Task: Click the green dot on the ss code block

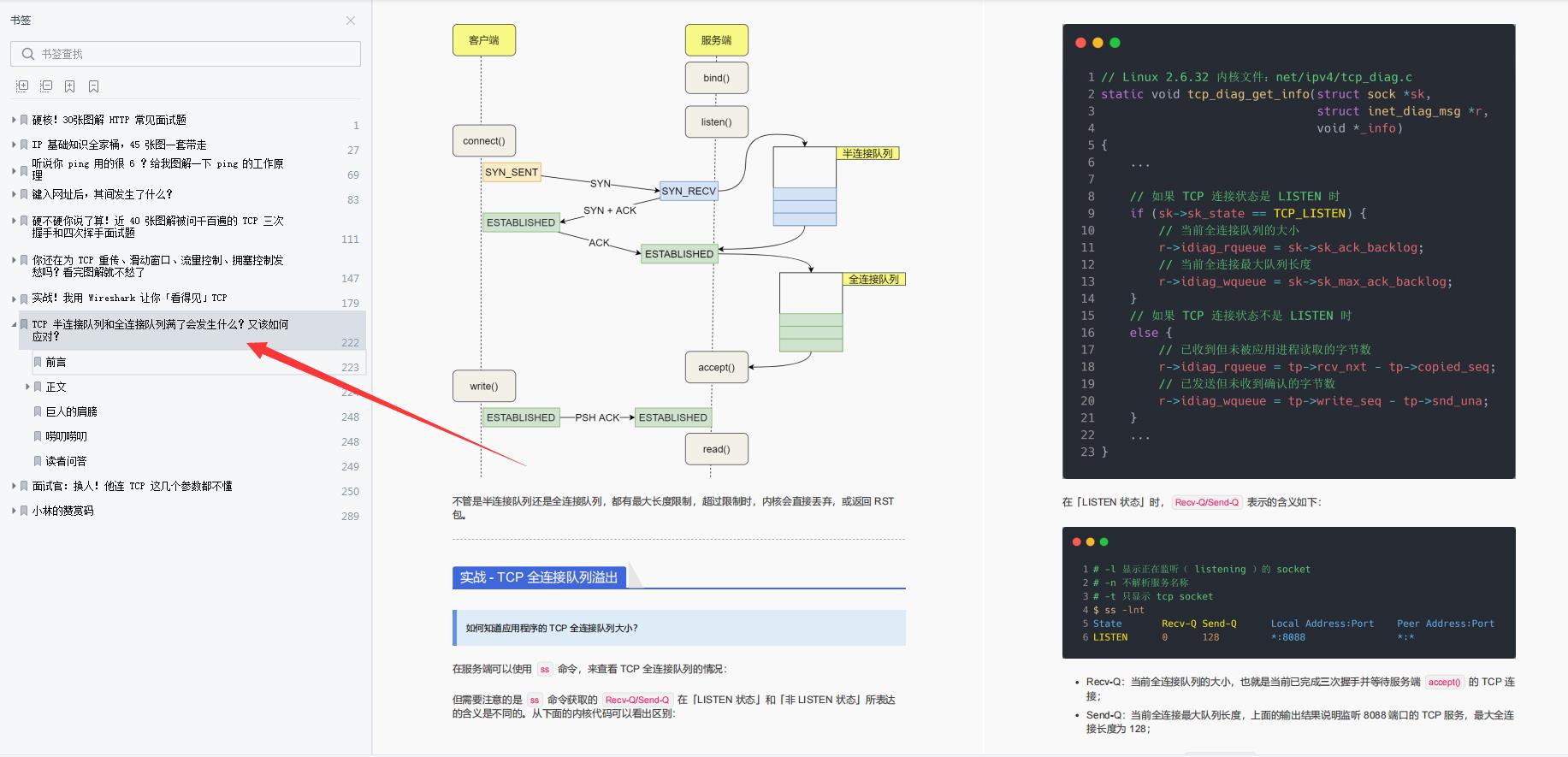Action: tap(1104, 541)
